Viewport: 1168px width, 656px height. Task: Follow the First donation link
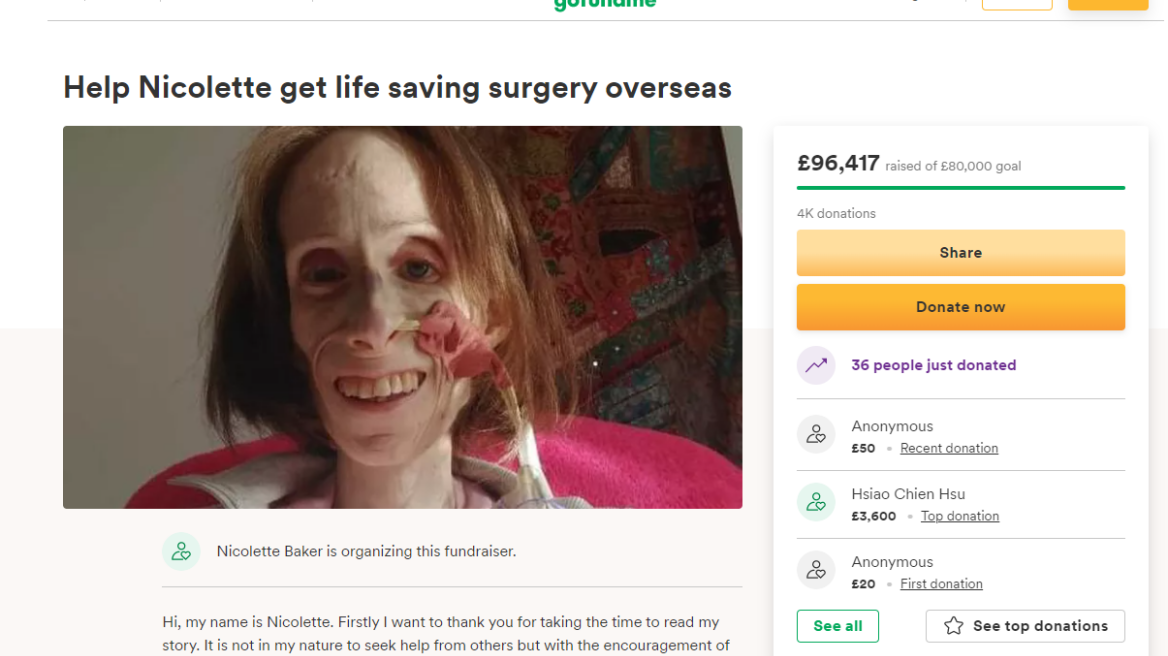(941, 584)
